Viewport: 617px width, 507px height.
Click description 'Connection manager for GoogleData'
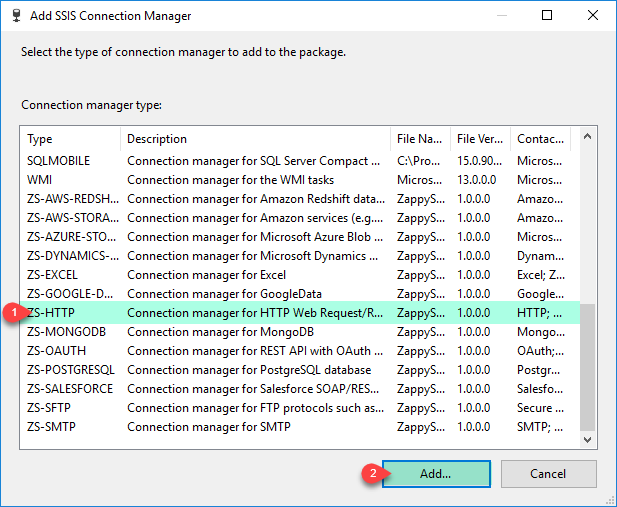click(x=224, y=294)
